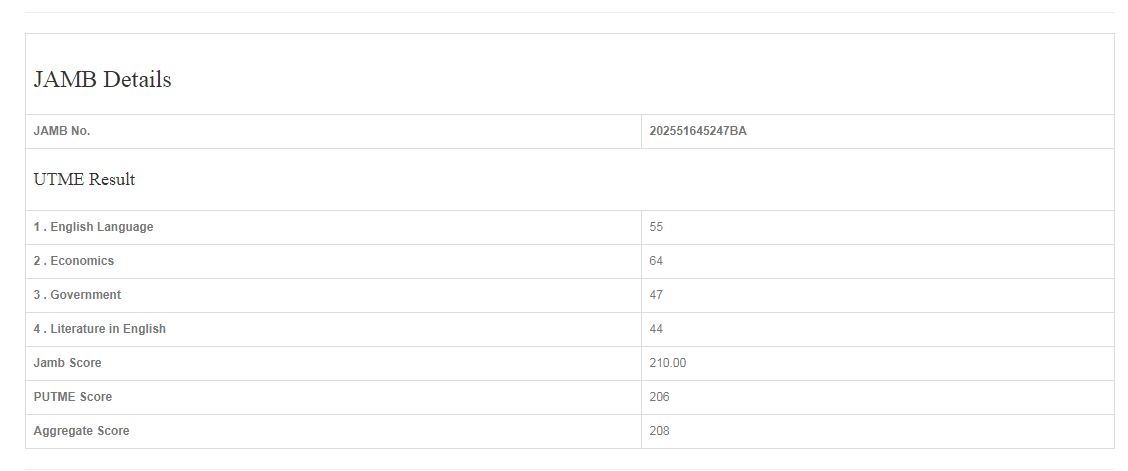The image size is (1128, 471).
Task: Click the horizontal divider below the scores table
Action: (x=569, y=469)
